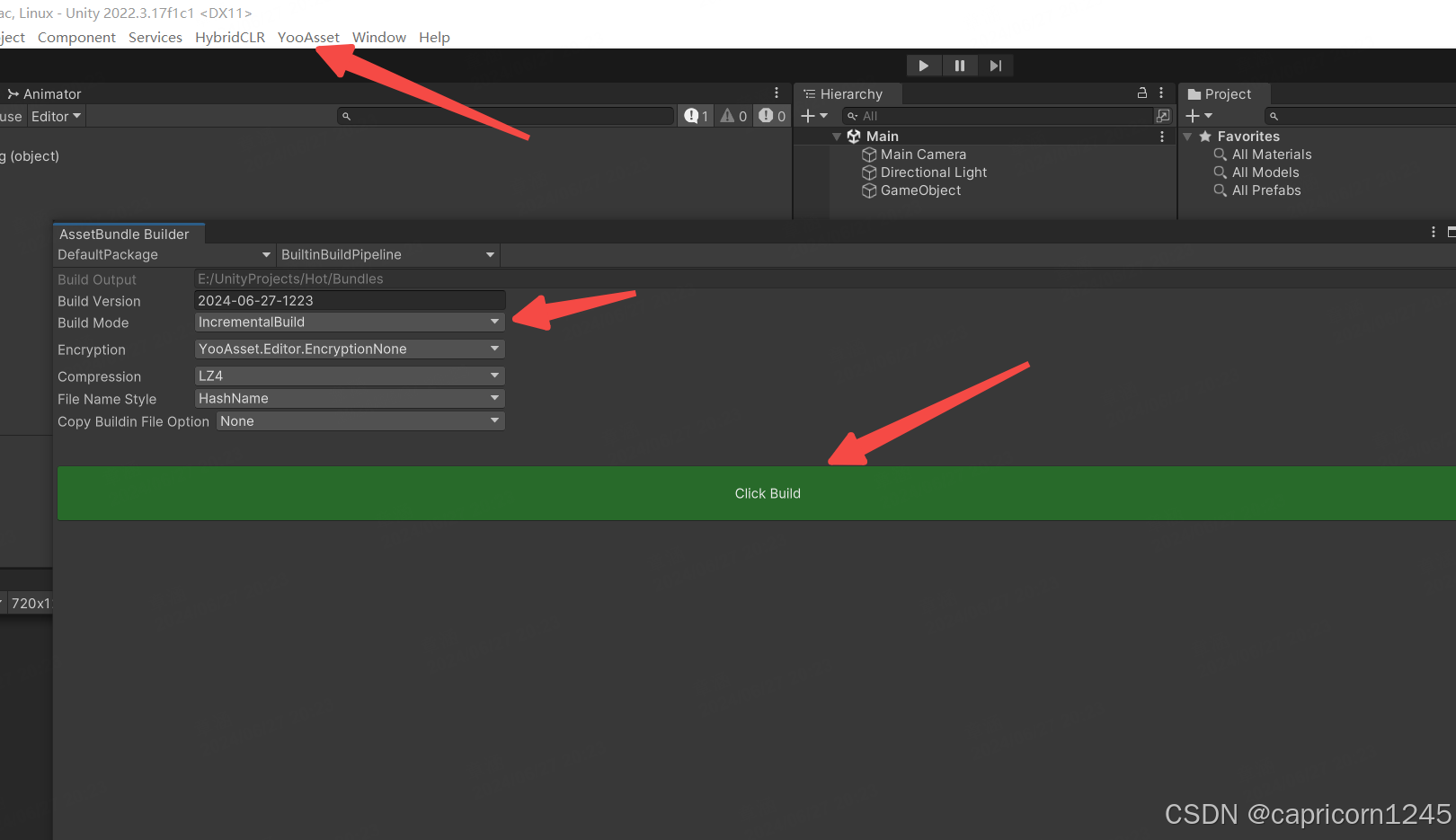Open the Encryption dropdown
The image size is (1456, 840).
pyautogui.click(x=350, y=349)
